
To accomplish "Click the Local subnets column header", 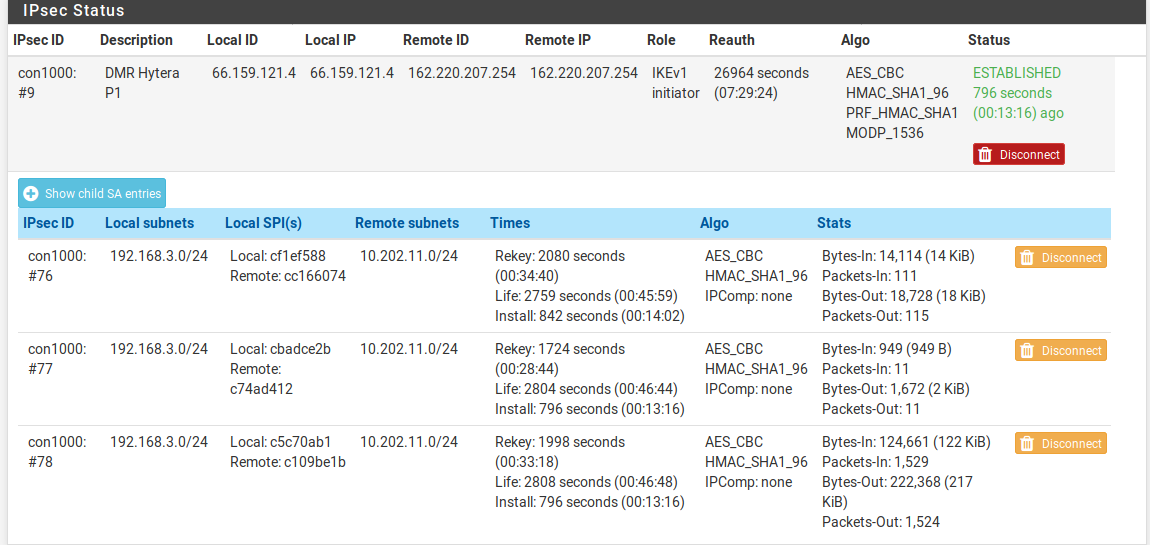I will coord(150,223).
